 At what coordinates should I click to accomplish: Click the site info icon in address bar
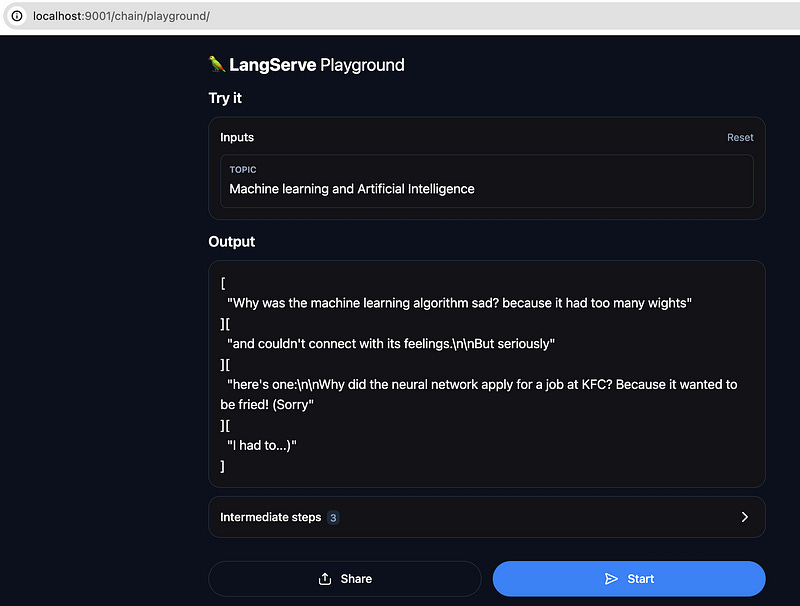coord(17,16)
